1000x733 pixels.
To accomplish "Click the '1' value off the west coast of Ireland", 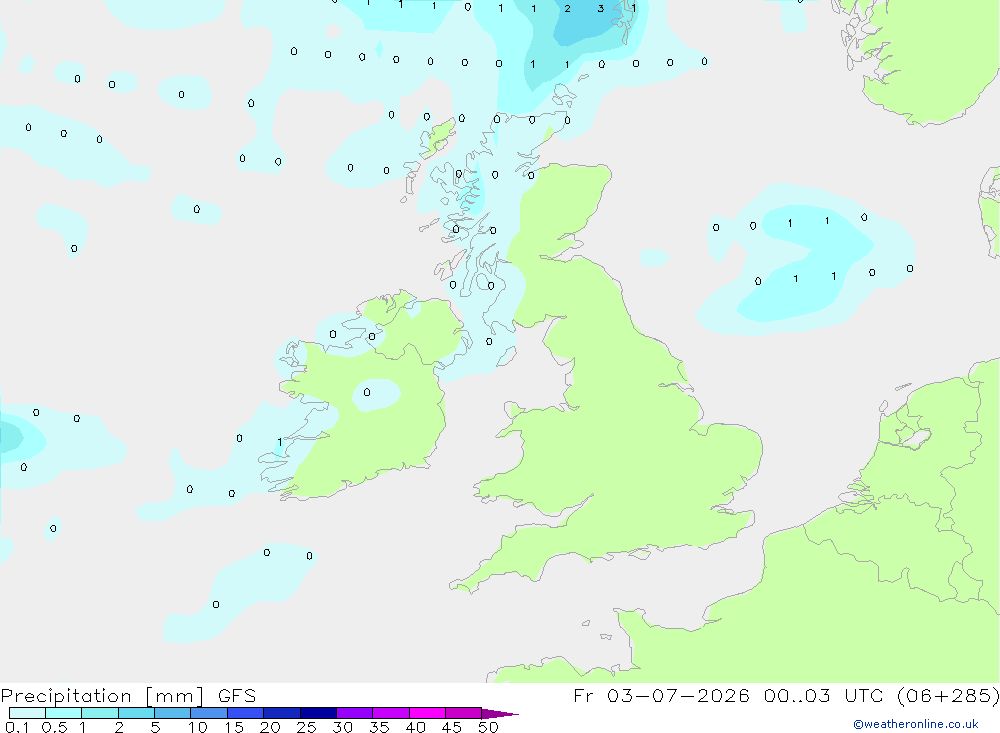I will [280, 442].
